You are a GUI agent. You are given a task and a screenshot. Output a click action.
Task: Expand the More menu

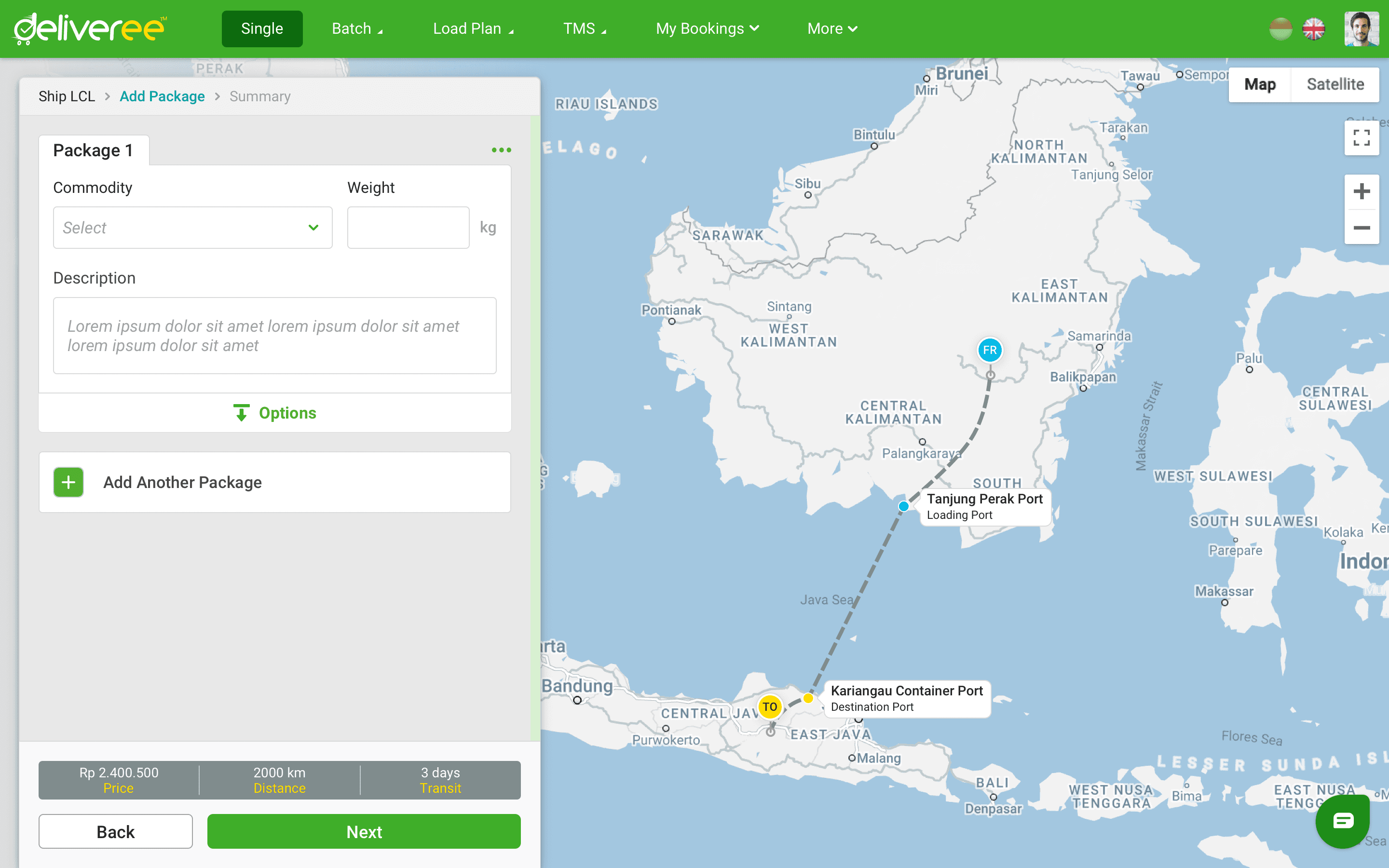[x=831, y=29]
